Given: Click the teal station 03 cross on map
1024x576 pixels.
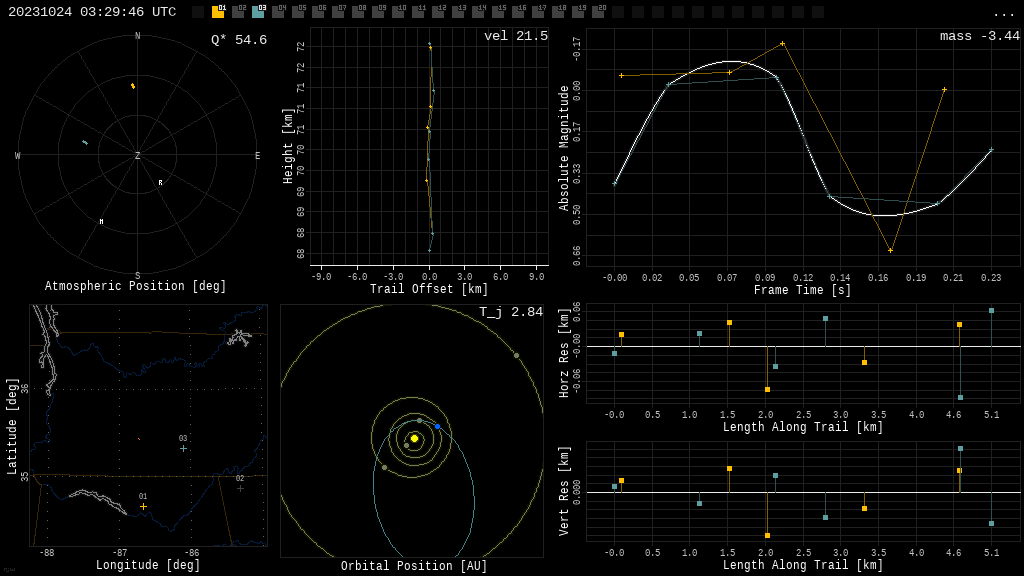Looking at the screenshot, I should tap(183, 448).
